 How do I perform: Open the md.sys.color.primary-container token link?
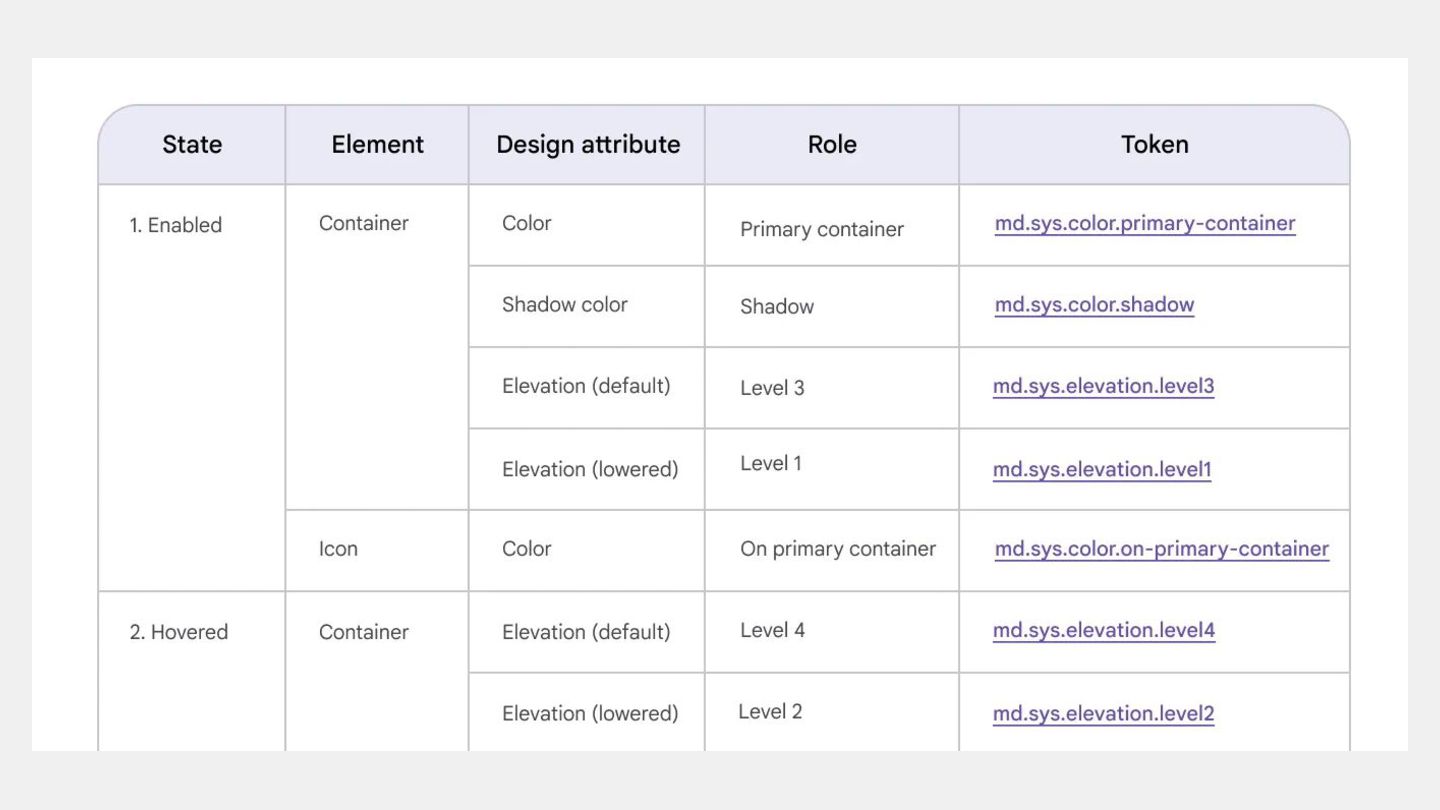coord(1144,224)
